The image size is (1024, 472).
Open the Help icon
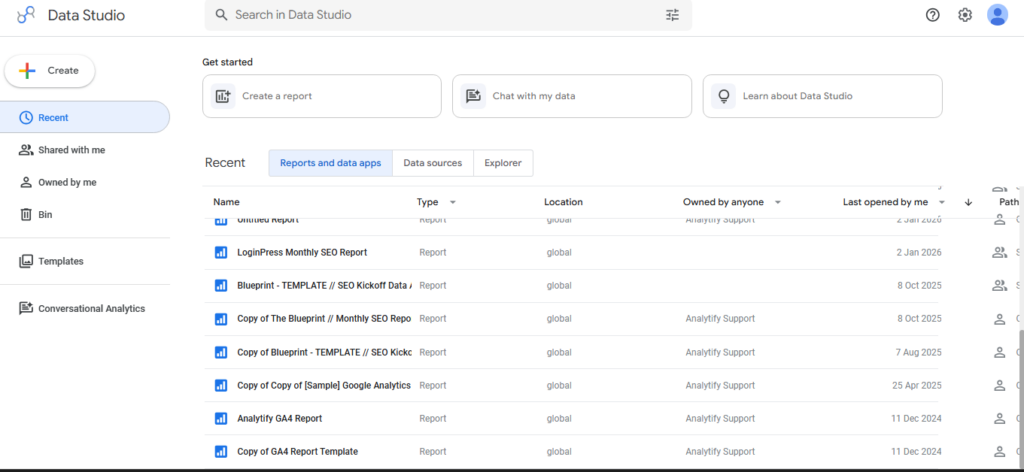[x=933, y=15]
